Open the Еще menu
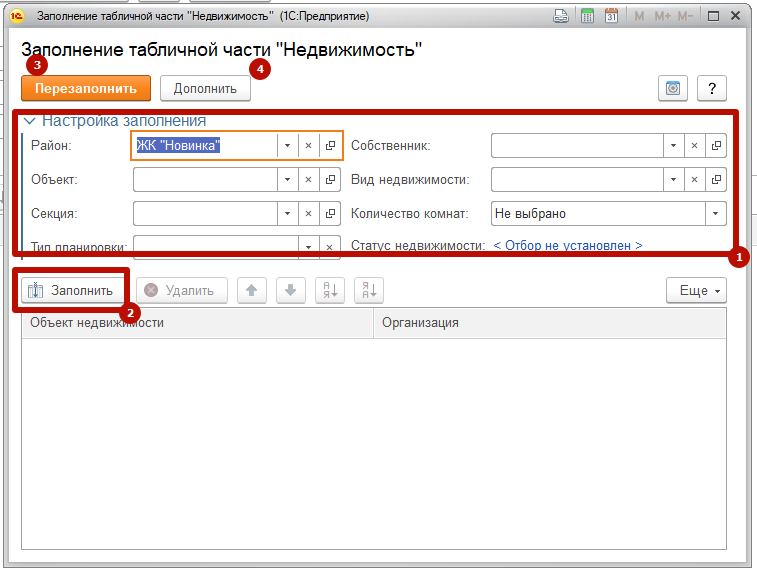Screen dimensions: 757x572 pyautogui.click(x=696, y=290)
